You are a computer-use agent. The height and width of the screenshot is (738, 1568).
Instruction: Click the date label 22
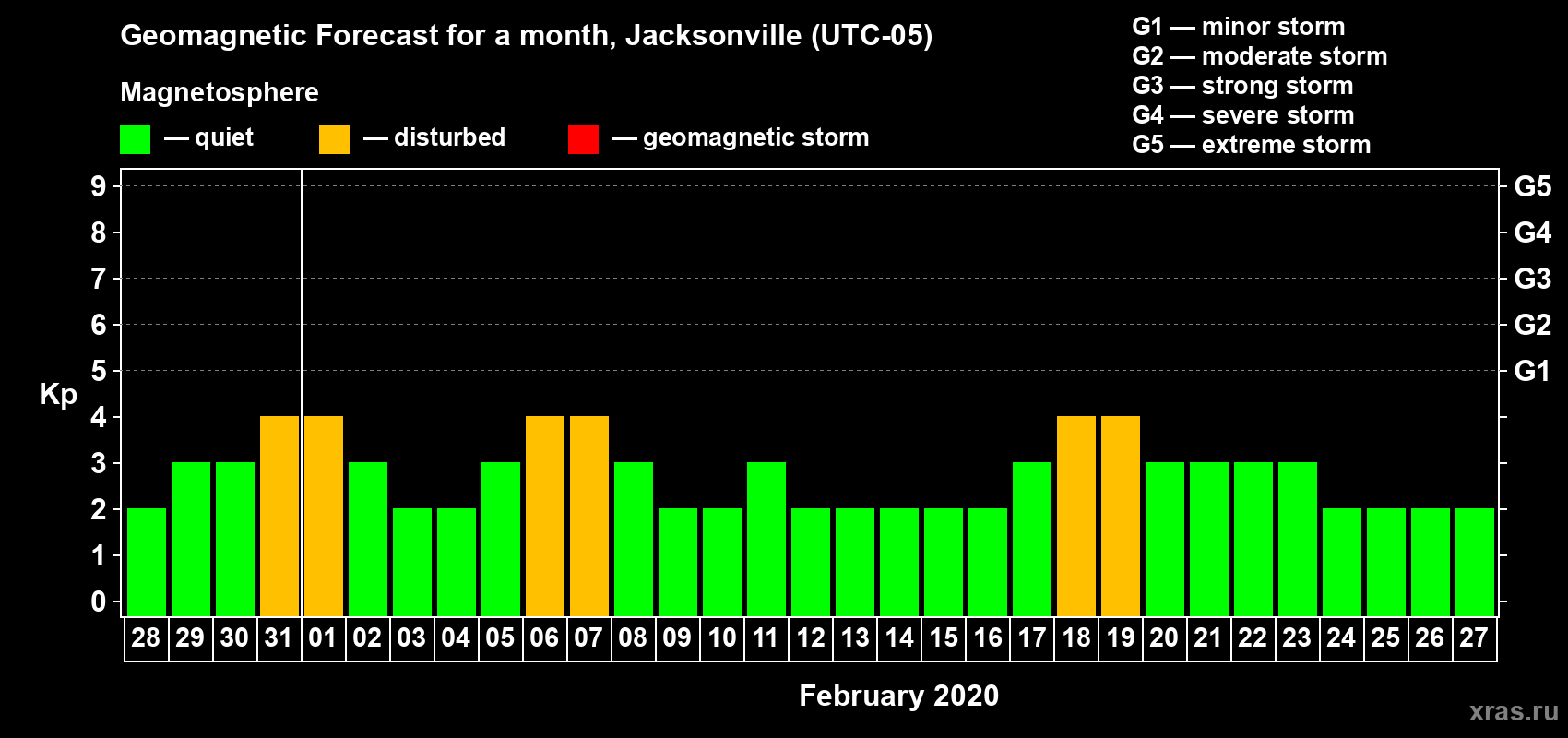click(1253, 637)
